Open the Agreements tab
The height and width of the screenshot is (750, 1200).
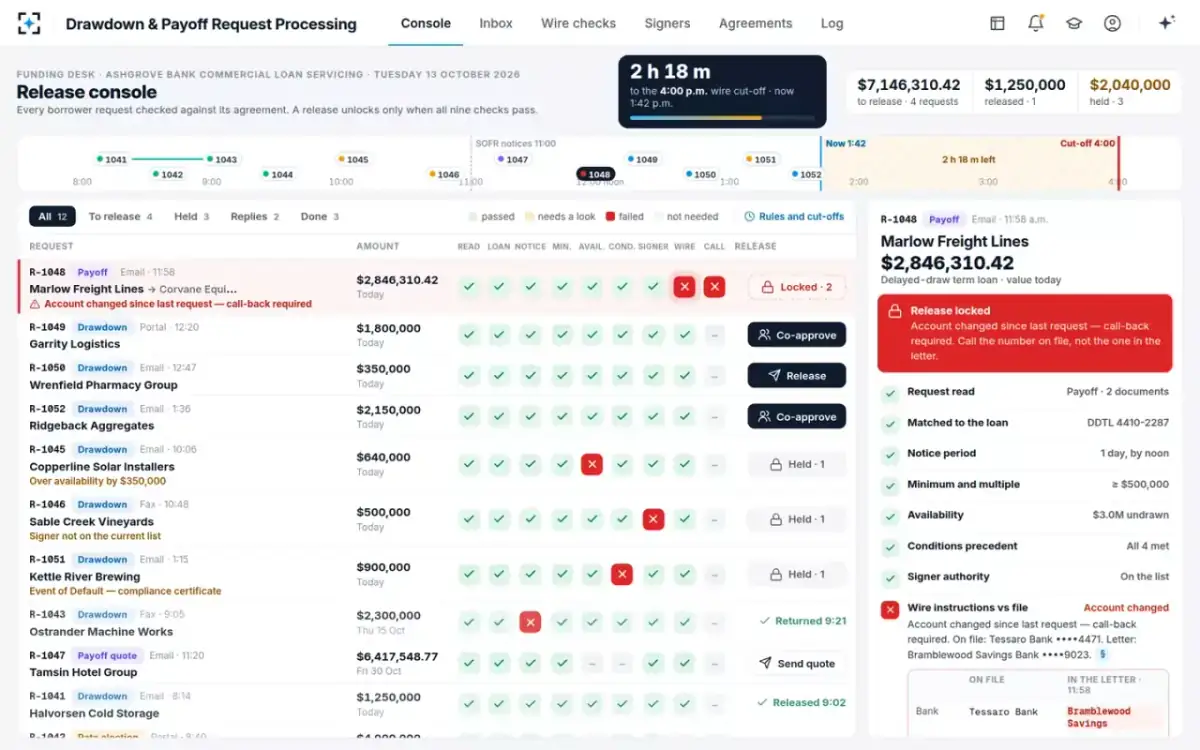click(755, 23)
